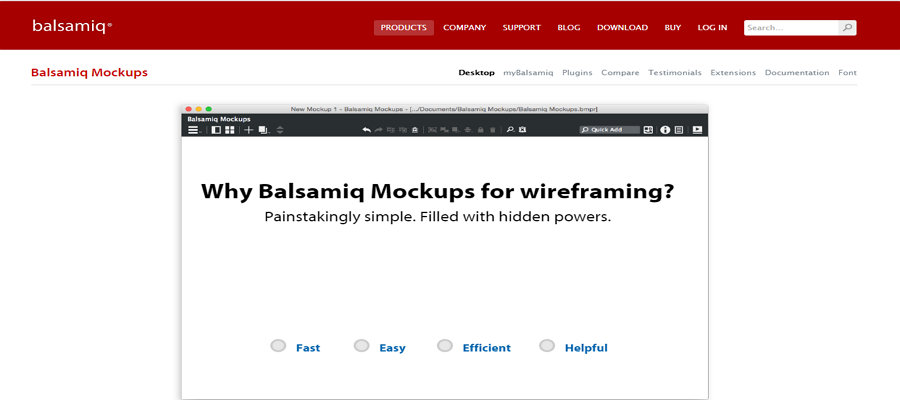Open the PRODUCTS menu
This screenshot has height=400, width=900.
click(404, 28)
